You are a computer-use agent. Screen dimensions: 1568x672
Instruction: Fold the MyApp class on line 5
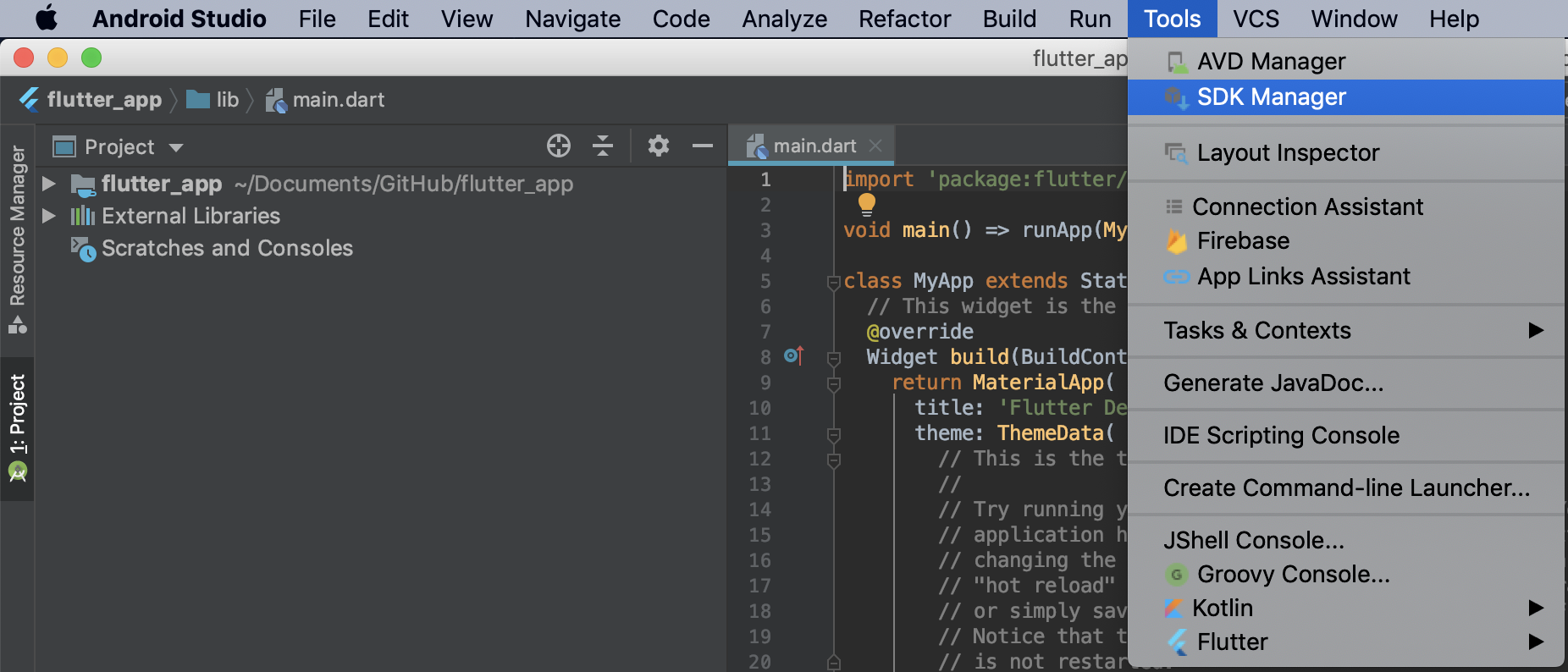[x=834, y=282]
